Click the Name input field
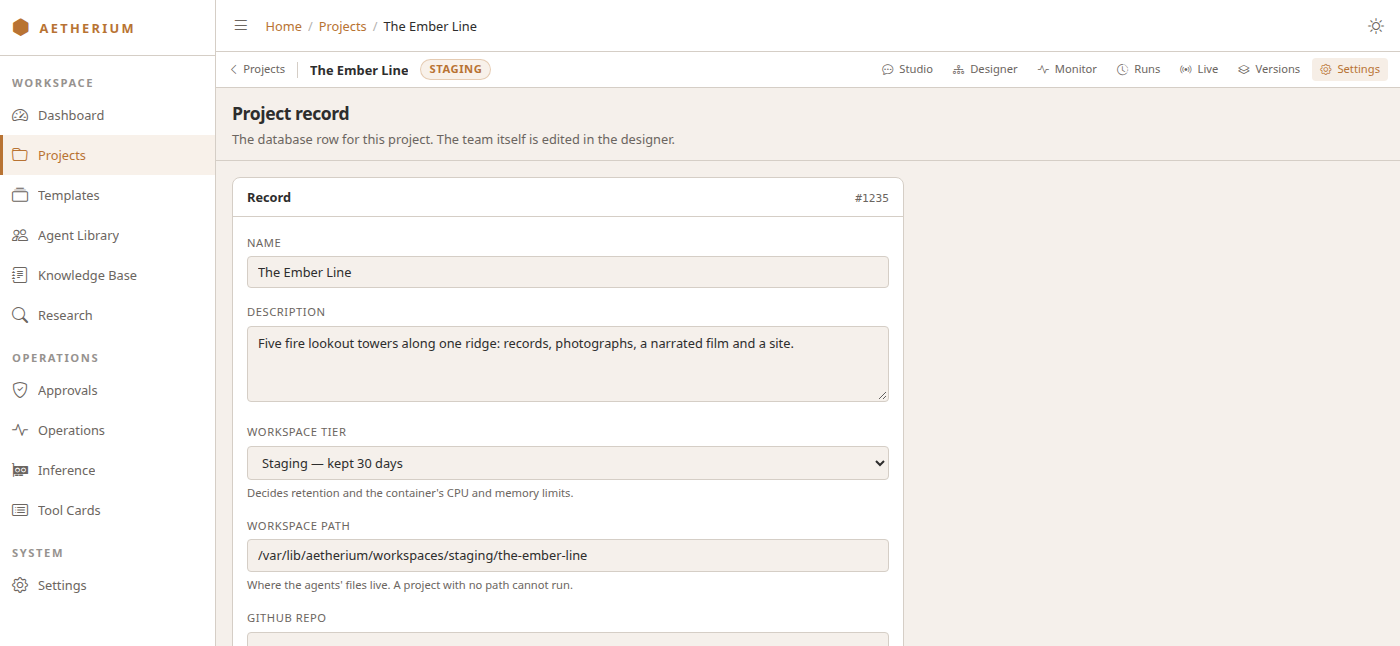 [x=568, y=272]
